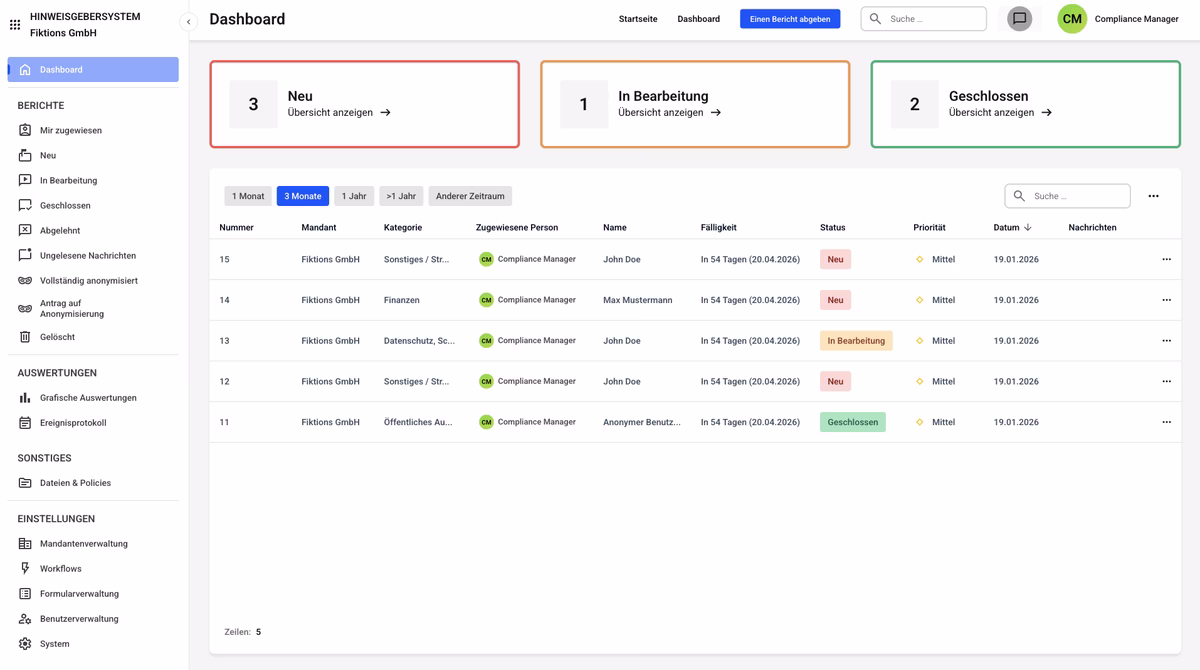1200x670 pixels.
Task: Show overview of Neu reports card
Action: point(339,113)
